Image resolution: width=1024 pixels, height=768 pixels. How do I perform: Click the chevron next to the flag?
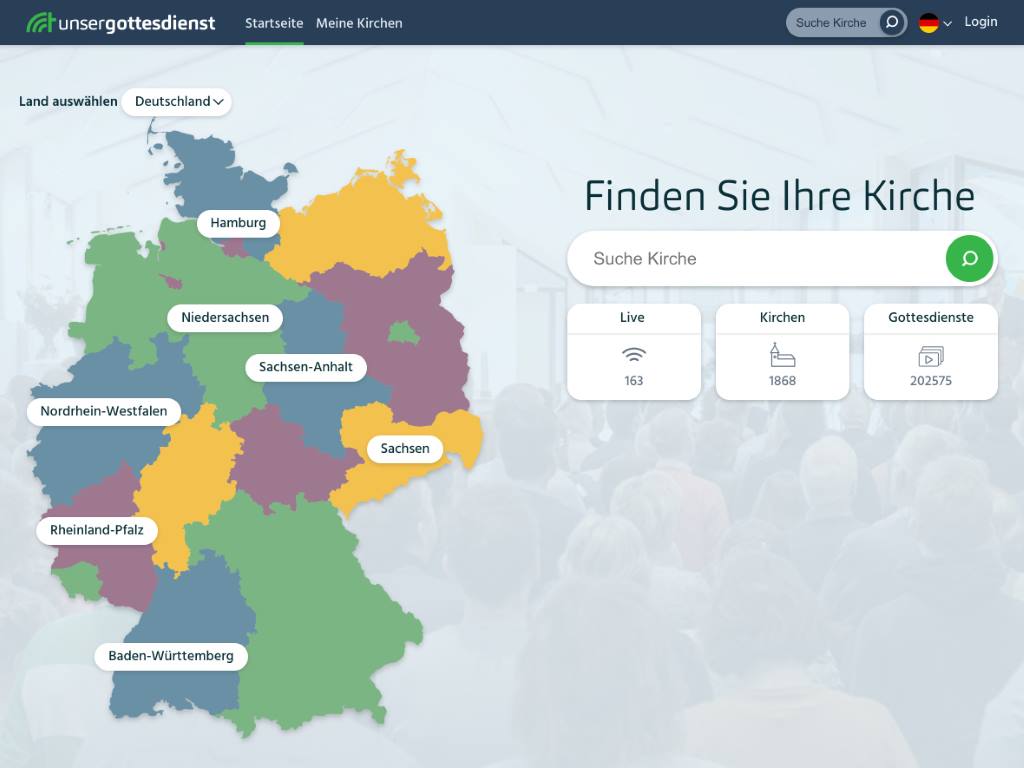coord(948,24)
